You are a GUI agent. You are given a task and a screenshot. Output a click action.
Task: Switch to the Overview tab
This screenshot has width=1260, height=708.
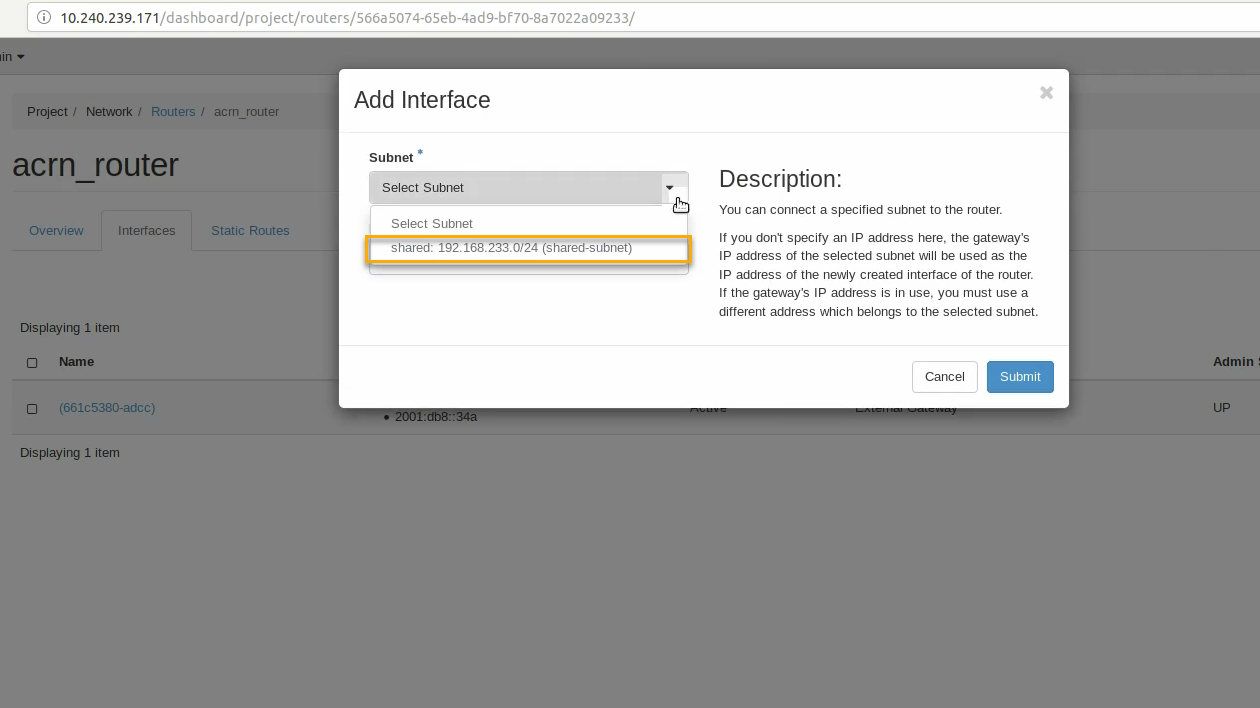[56, 231]
